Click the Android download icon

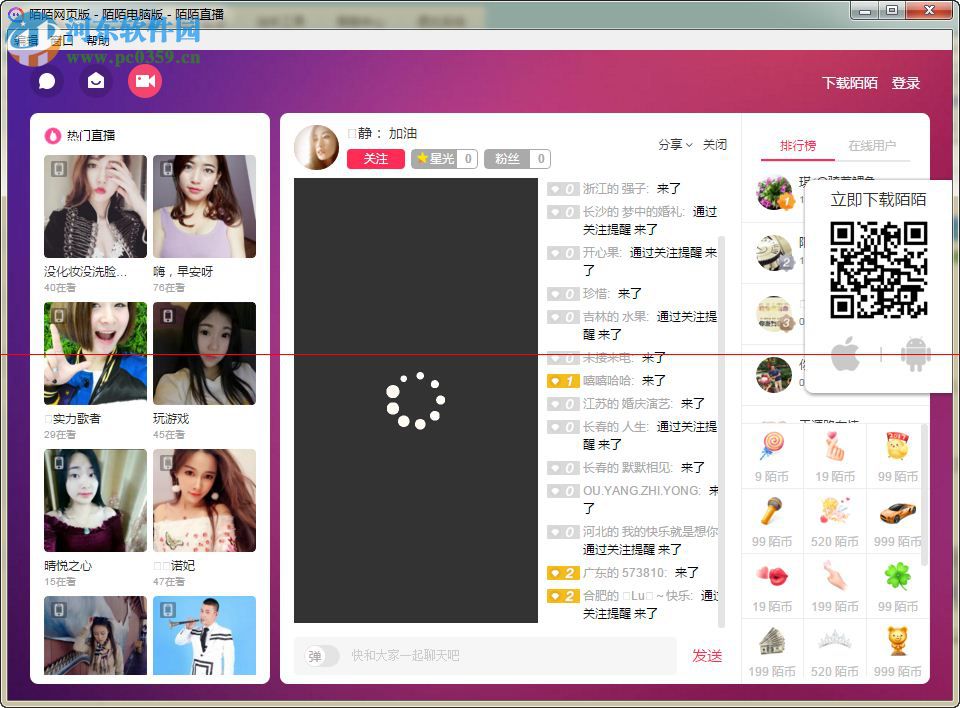point(915,354)
